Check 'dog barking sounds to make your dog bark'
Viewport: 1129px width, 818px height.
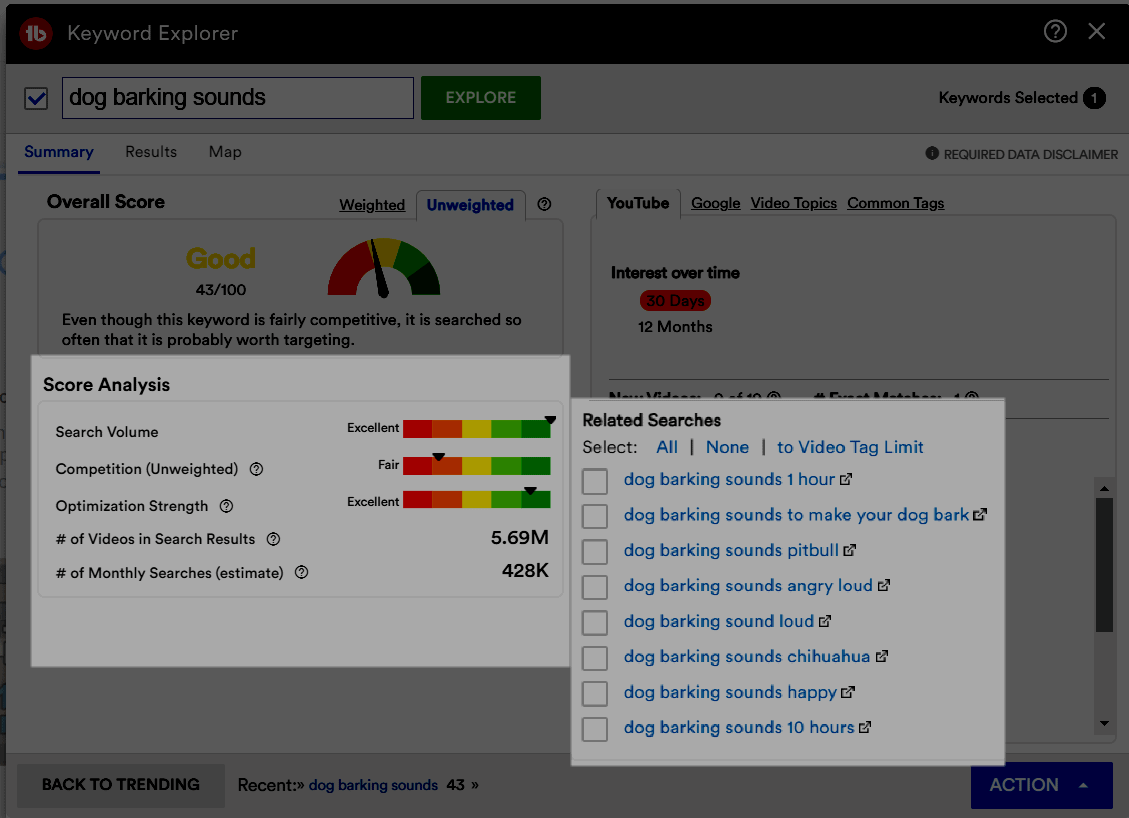click(595, 516)
